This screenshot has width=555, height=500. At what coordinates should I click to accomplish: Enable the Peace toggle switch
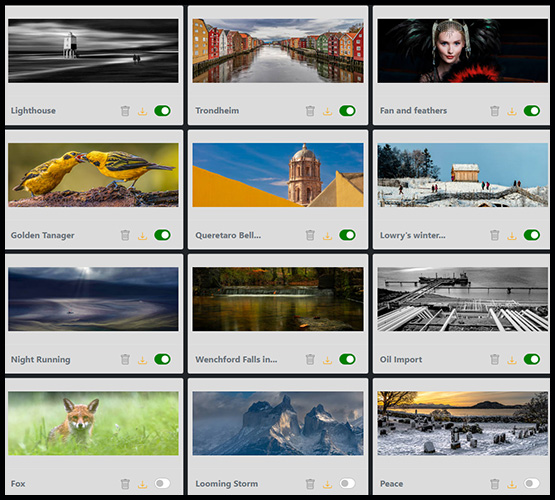click(x=532, y=483)
